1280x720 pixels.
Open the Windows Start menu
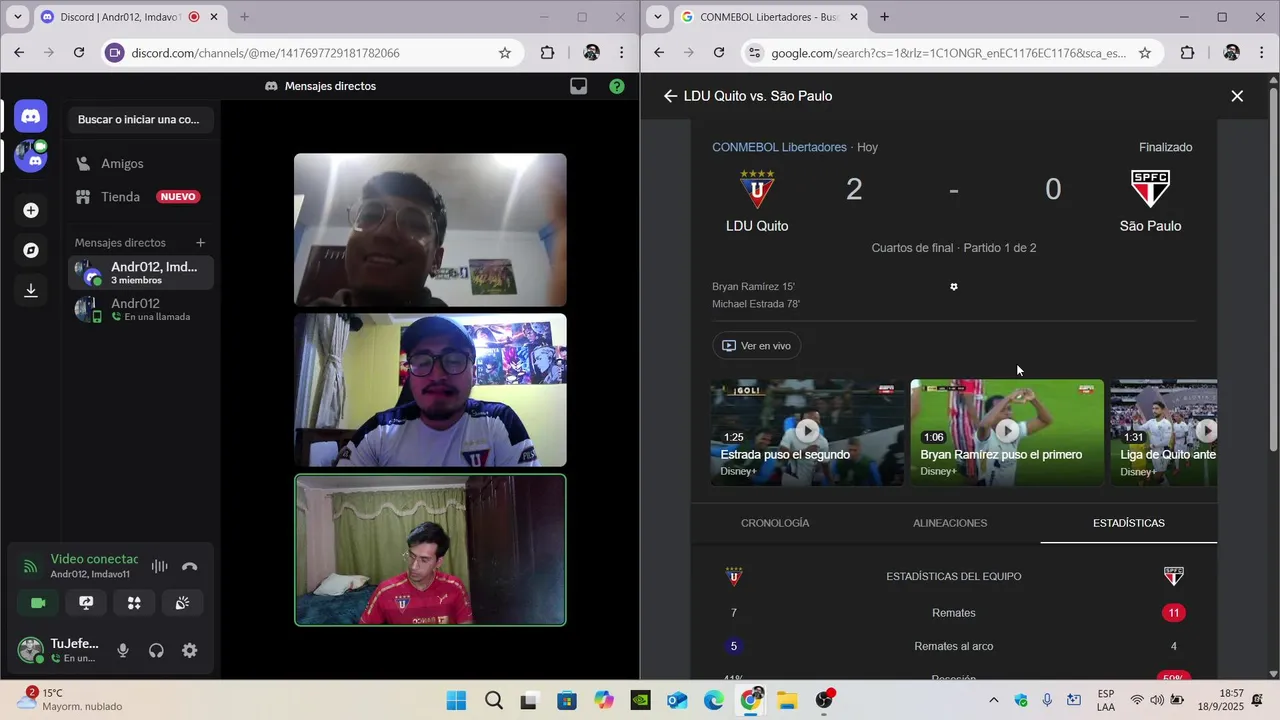coord(456,700)
